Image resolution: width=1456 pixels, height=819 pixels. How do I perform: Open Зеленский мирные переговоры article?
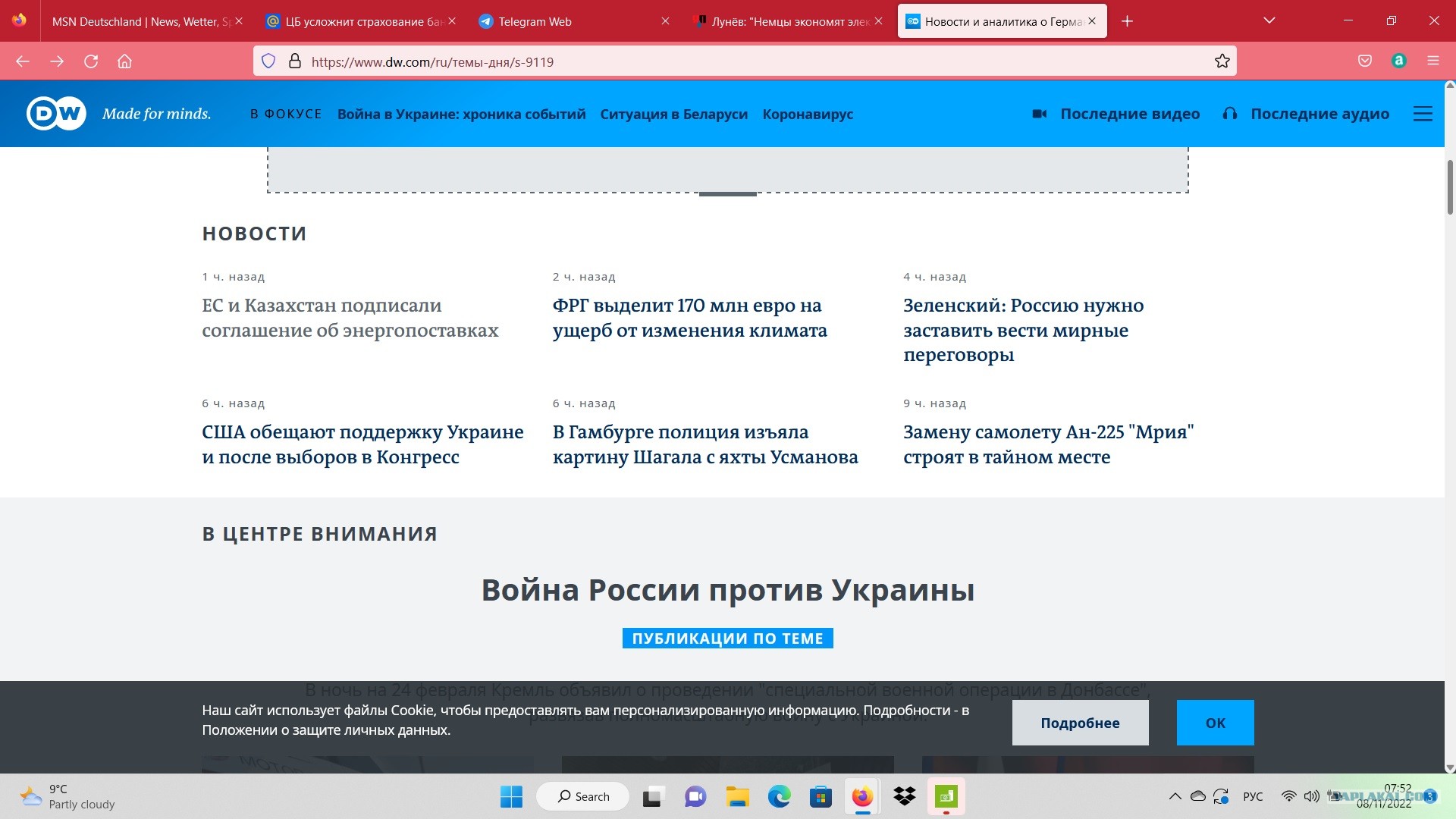click(x=1024, y=330)
